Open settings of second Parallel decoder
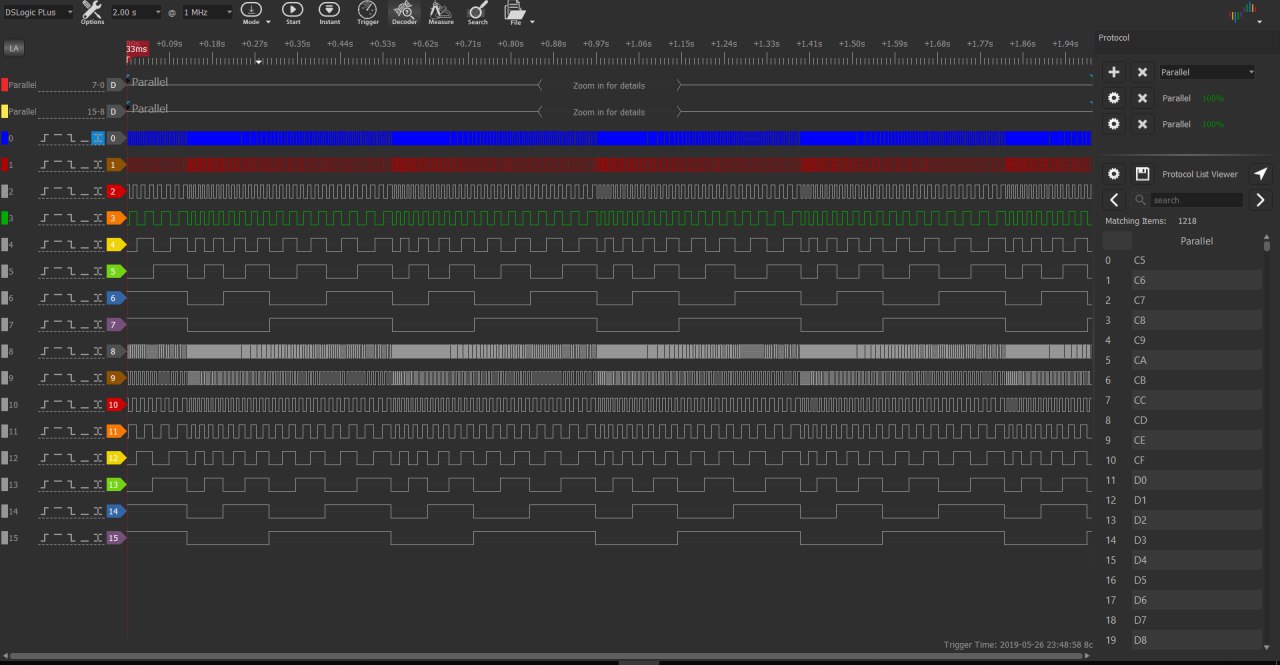 coord(1114,124)
